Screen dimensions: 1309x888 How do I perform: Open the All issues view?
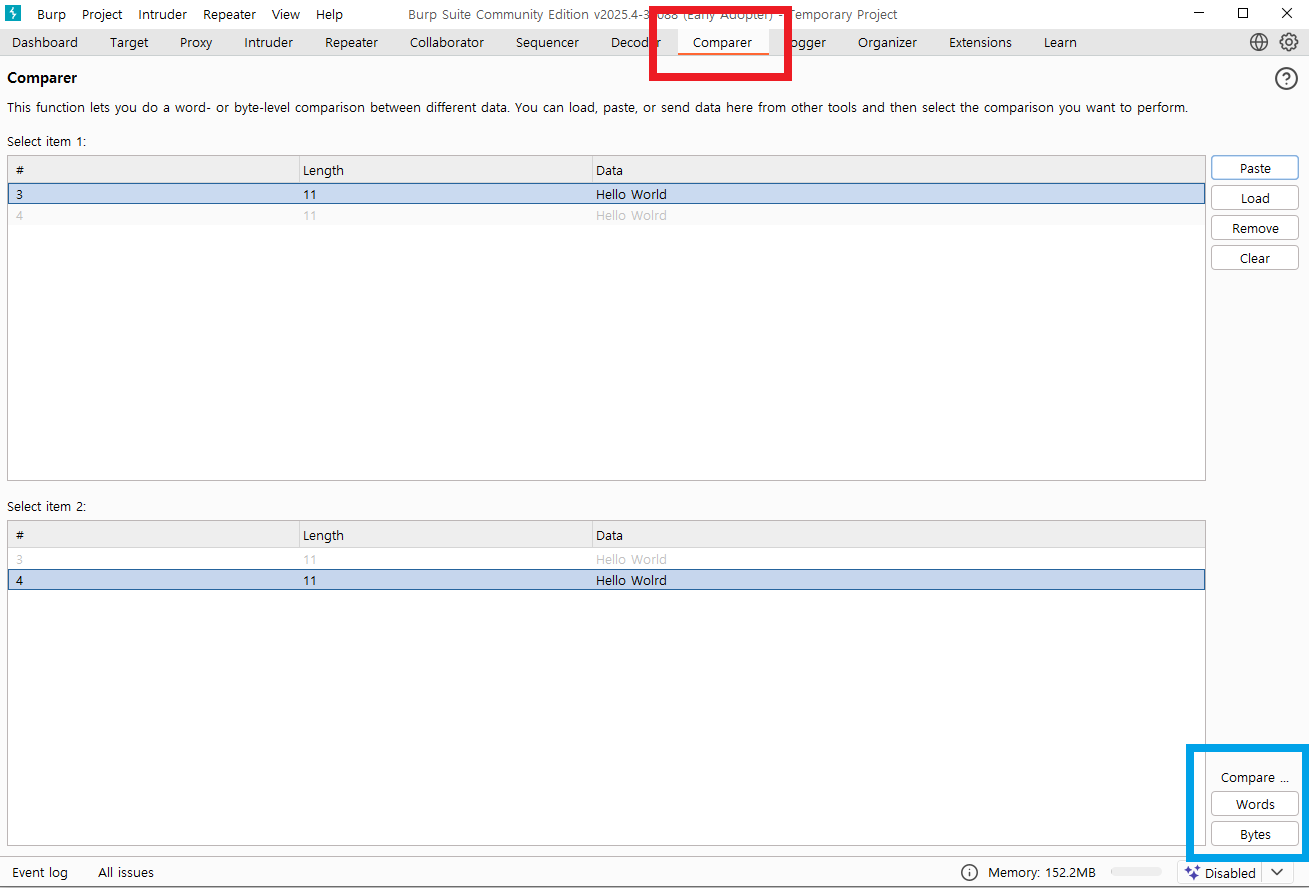[x=126, y=872]
